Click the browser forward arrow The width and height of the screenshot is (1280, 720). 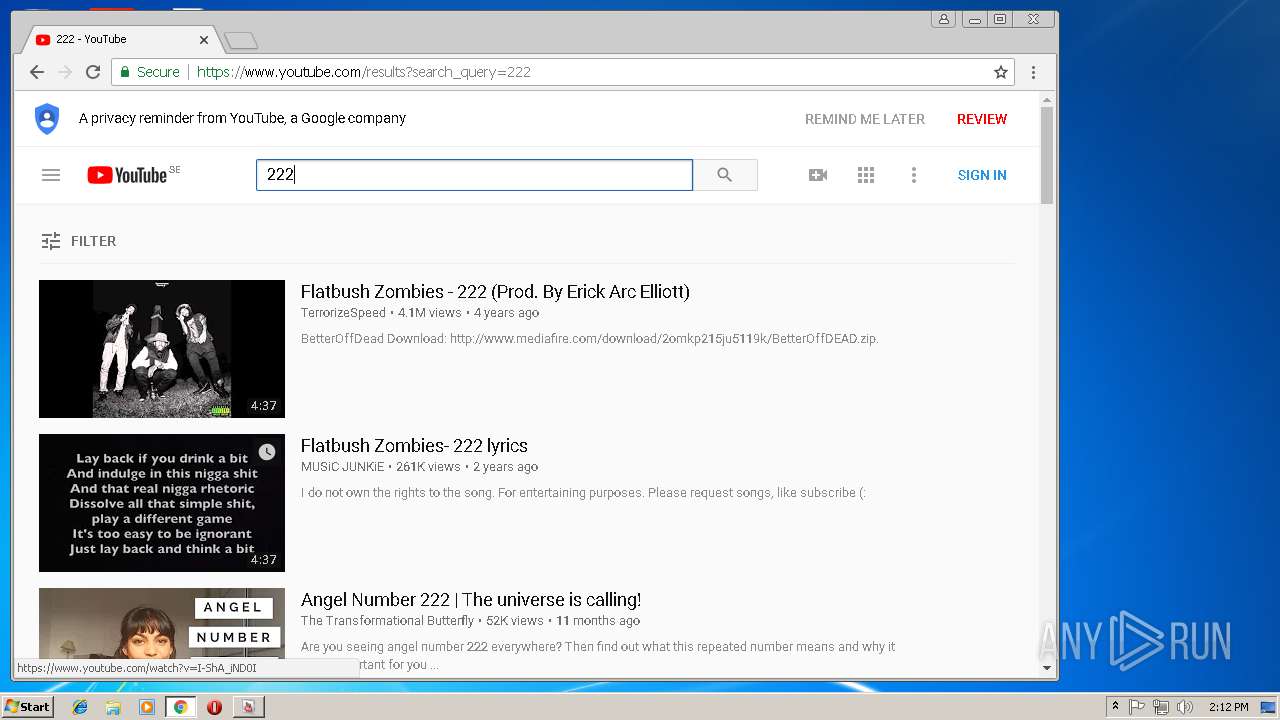[x=65, y=72]
